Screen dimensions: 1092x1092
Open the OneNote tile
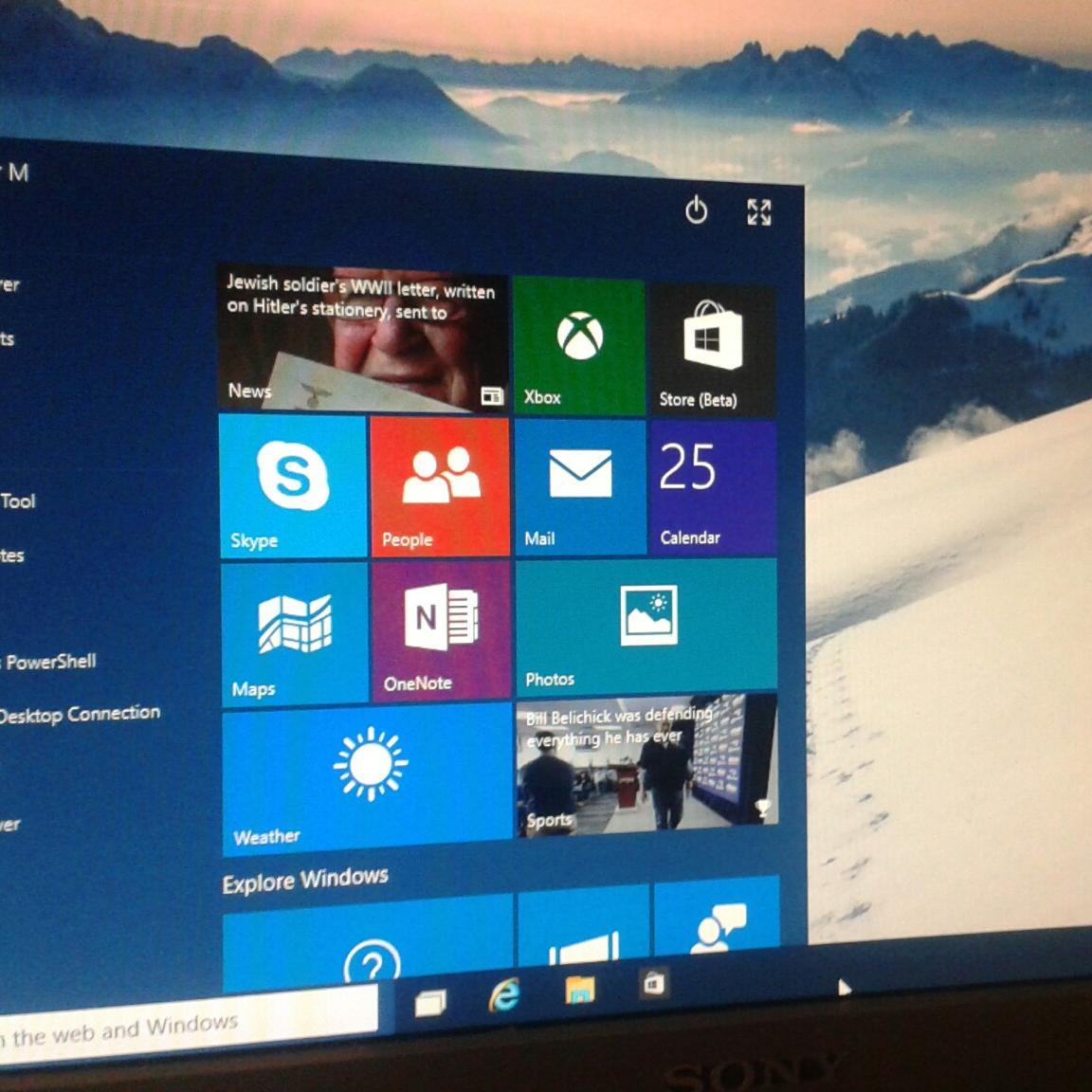(x=442, y=630)
